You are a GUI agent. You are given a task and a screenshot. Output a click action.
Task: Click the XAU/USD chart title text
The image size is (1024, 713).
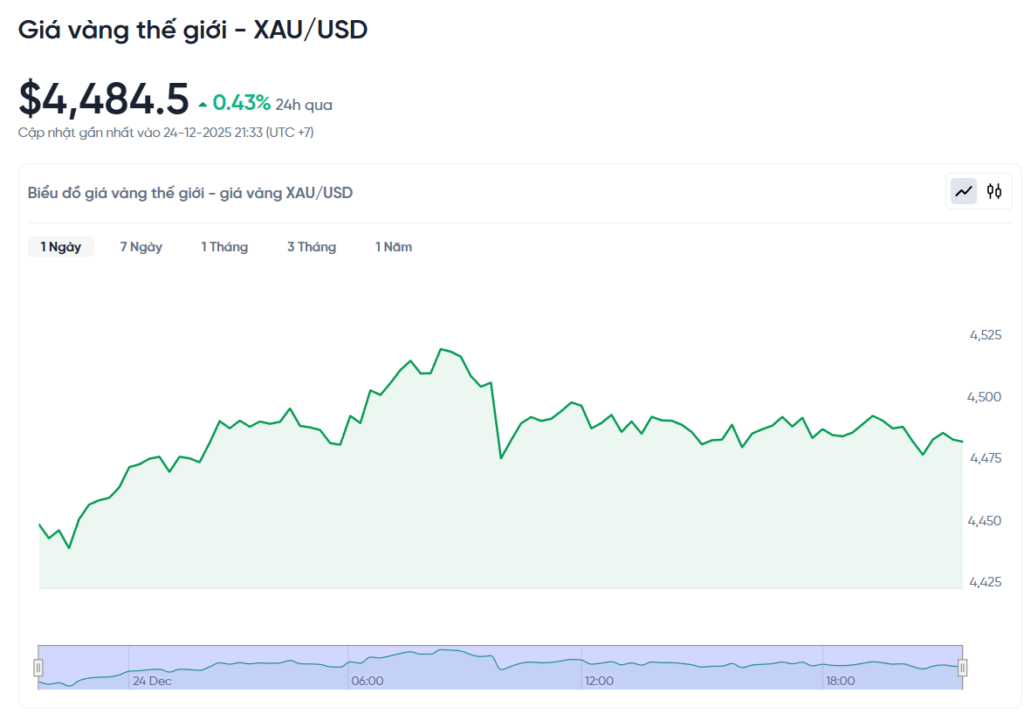pos(190,193)
